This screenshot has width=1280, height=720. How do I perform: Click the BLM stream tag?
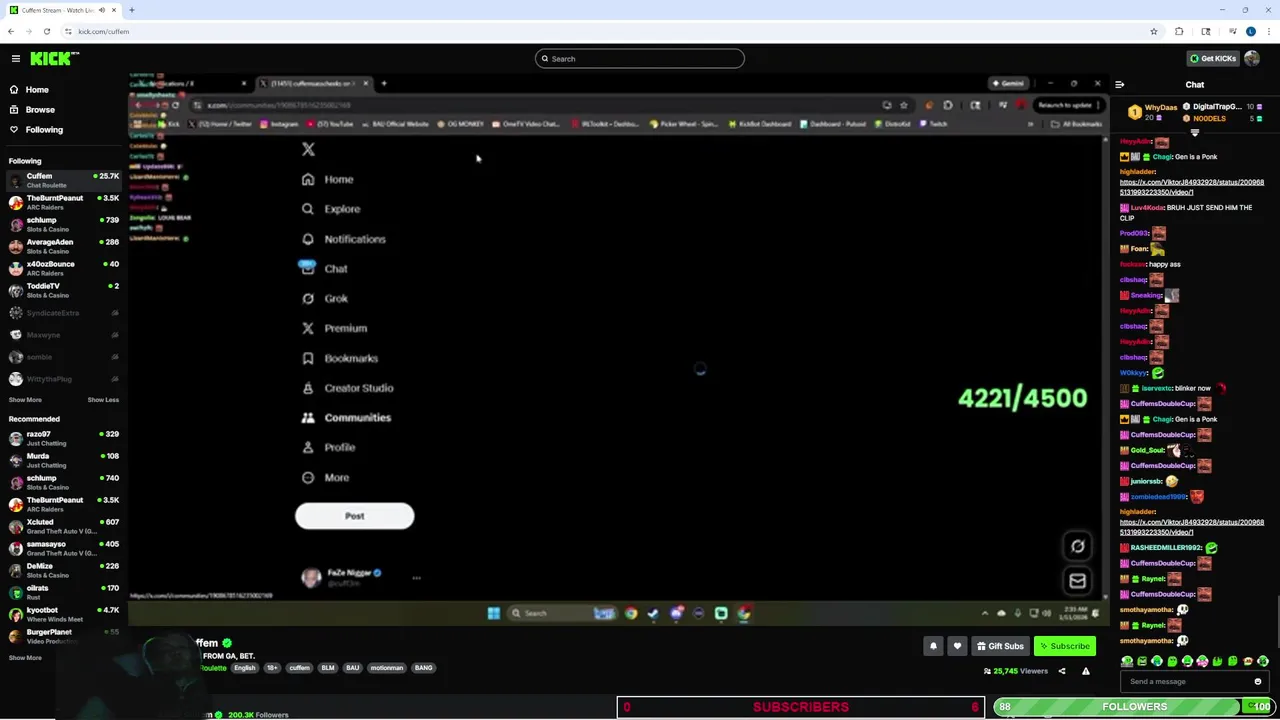pyautogui.click(x=327, y=668)
